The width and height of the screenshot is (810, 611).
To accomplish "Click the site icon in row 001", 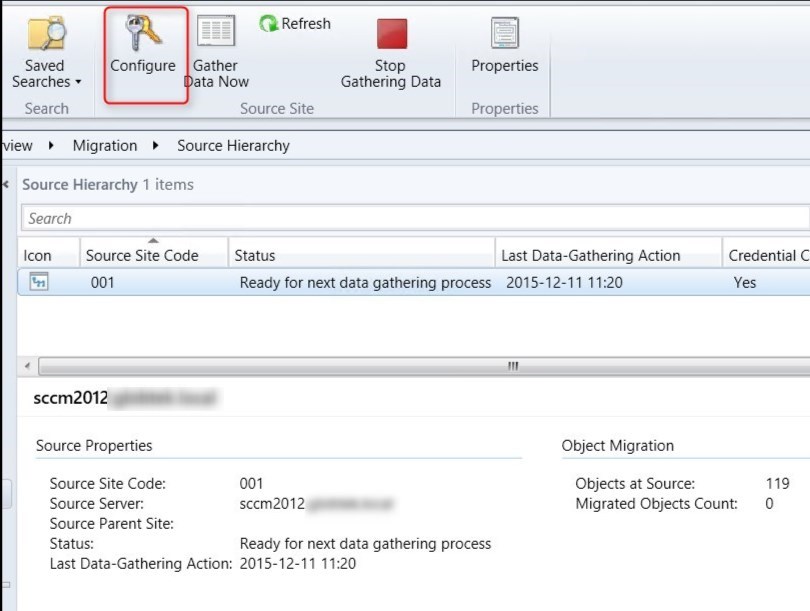I will 39,283.
